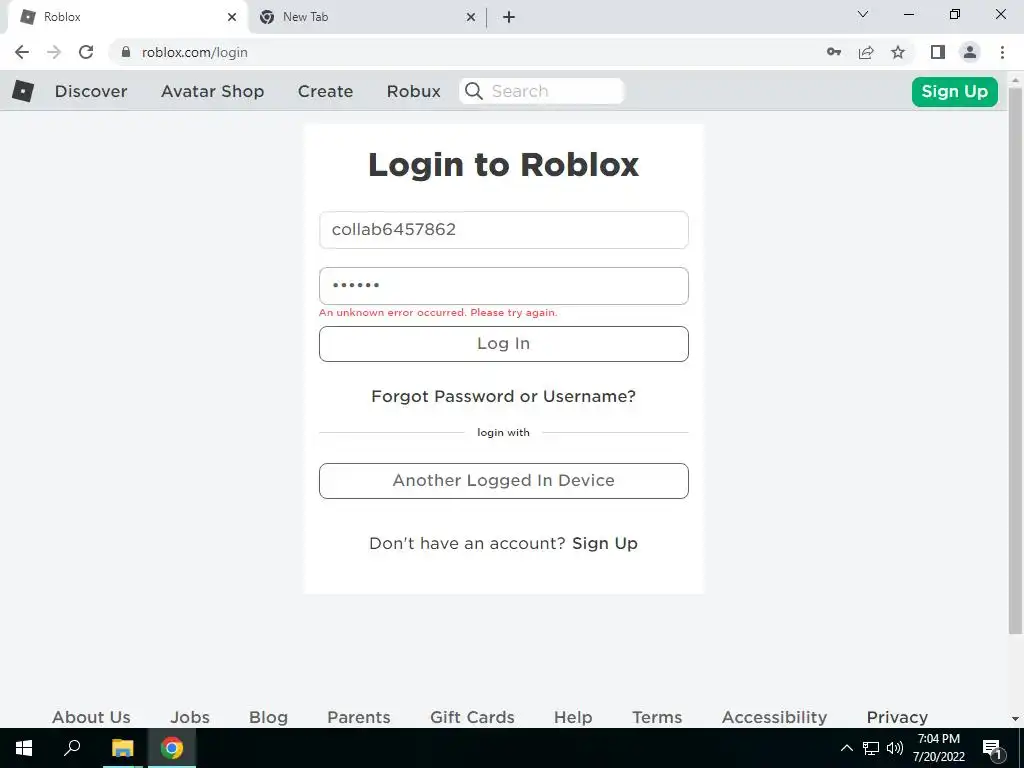The width and height of the screenshot is (1024, 768).
Task: Open the Chrome profile avatar
Action: click(970, 52)
